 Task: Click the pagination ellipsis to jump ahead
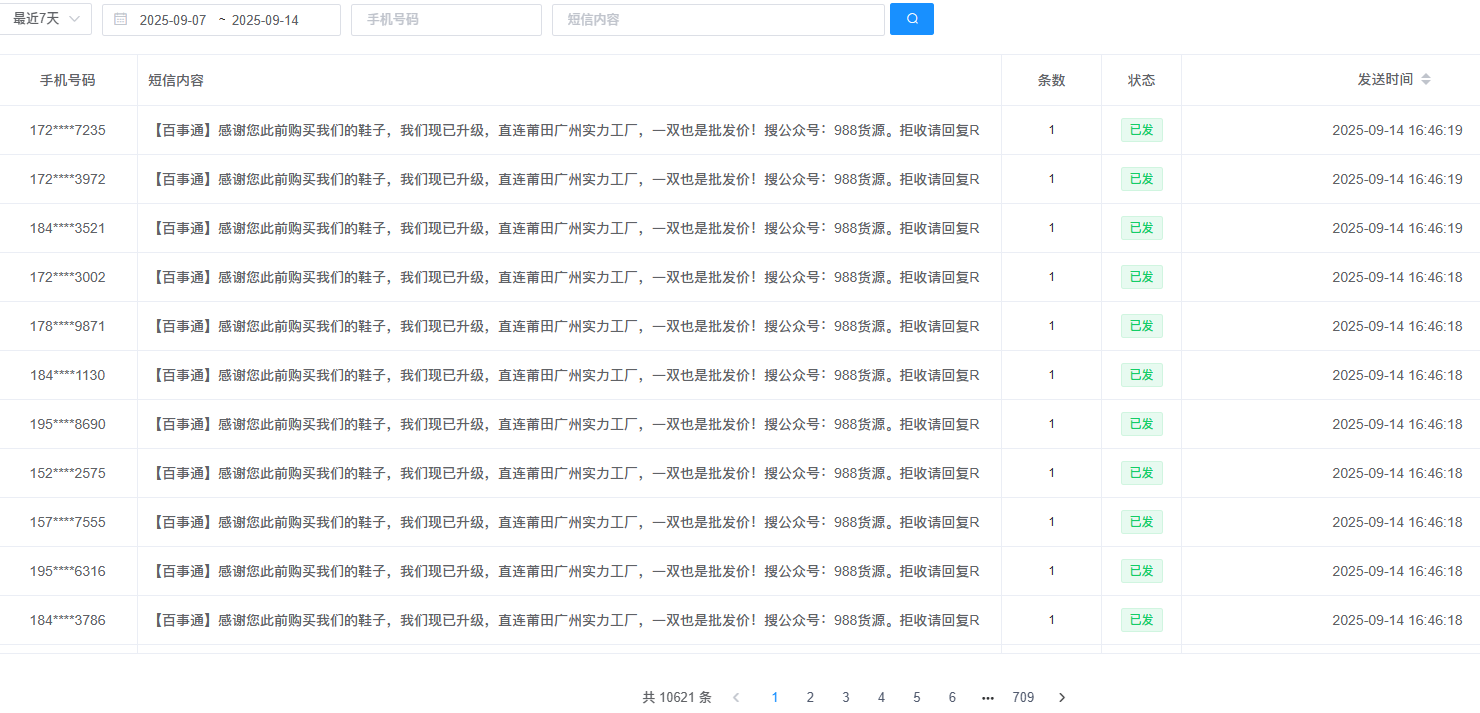tap(987, 697)
